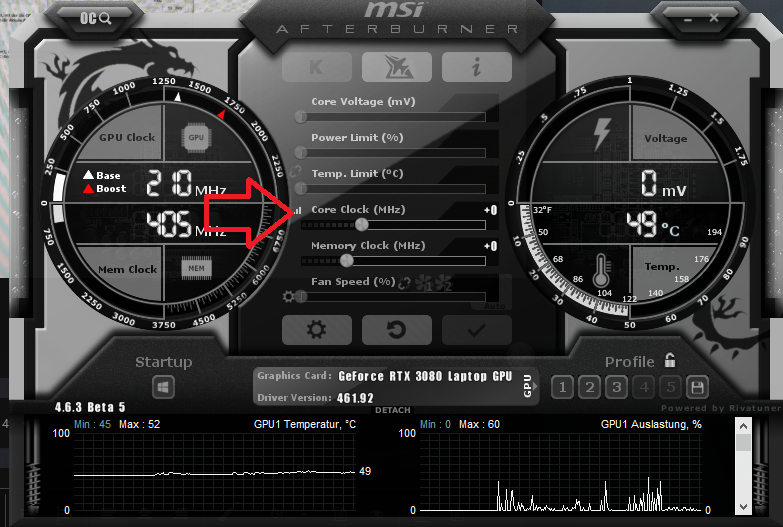Click the monitoring graph scrollbar down arrow

click(x=743, y=505)
